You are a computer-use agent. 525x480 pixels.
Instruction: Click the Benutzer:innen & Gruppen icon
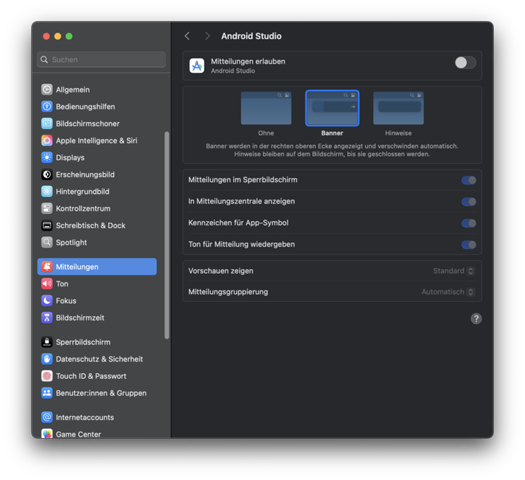click(47, 393)
